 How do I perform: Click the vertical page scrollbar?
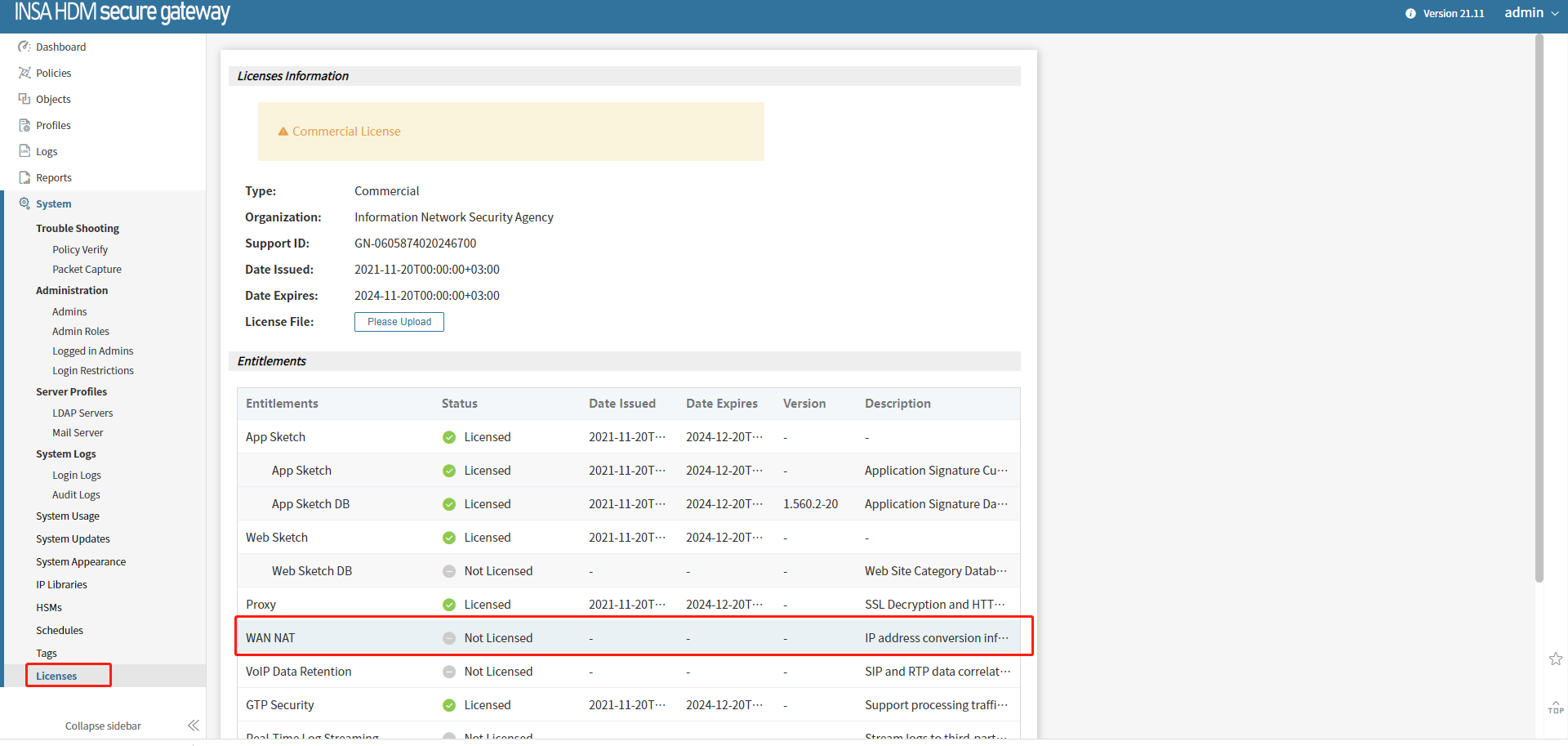[x=1539, y=310]
